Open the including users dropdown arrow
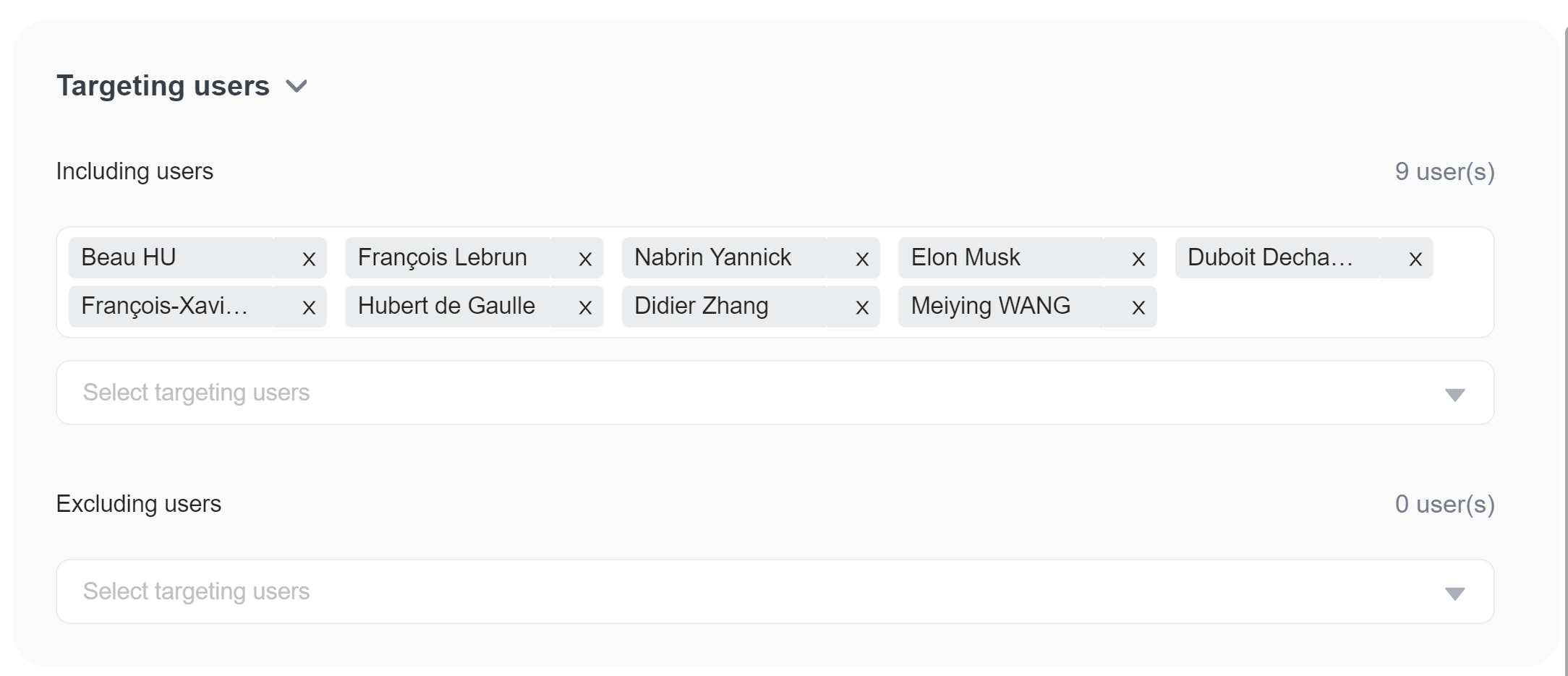The height and width of the screenshot is (676, 1568). (1454, 394)
